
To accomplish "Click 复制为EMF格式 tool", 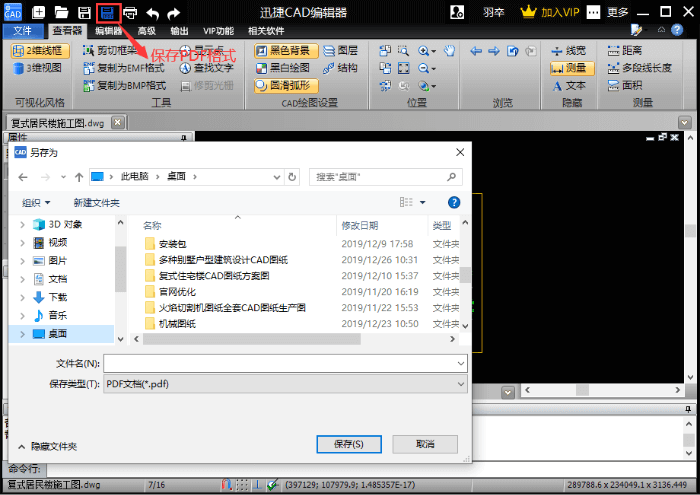I will 125,68.
